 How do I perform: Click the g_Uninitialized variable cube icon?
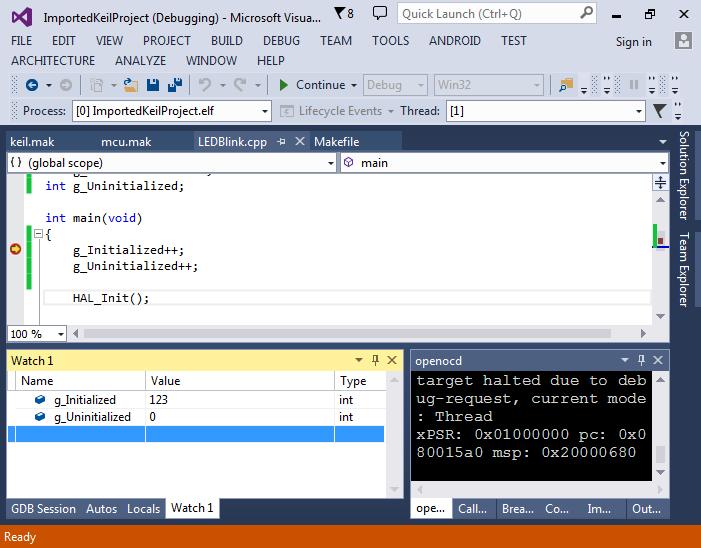point(40,417)
